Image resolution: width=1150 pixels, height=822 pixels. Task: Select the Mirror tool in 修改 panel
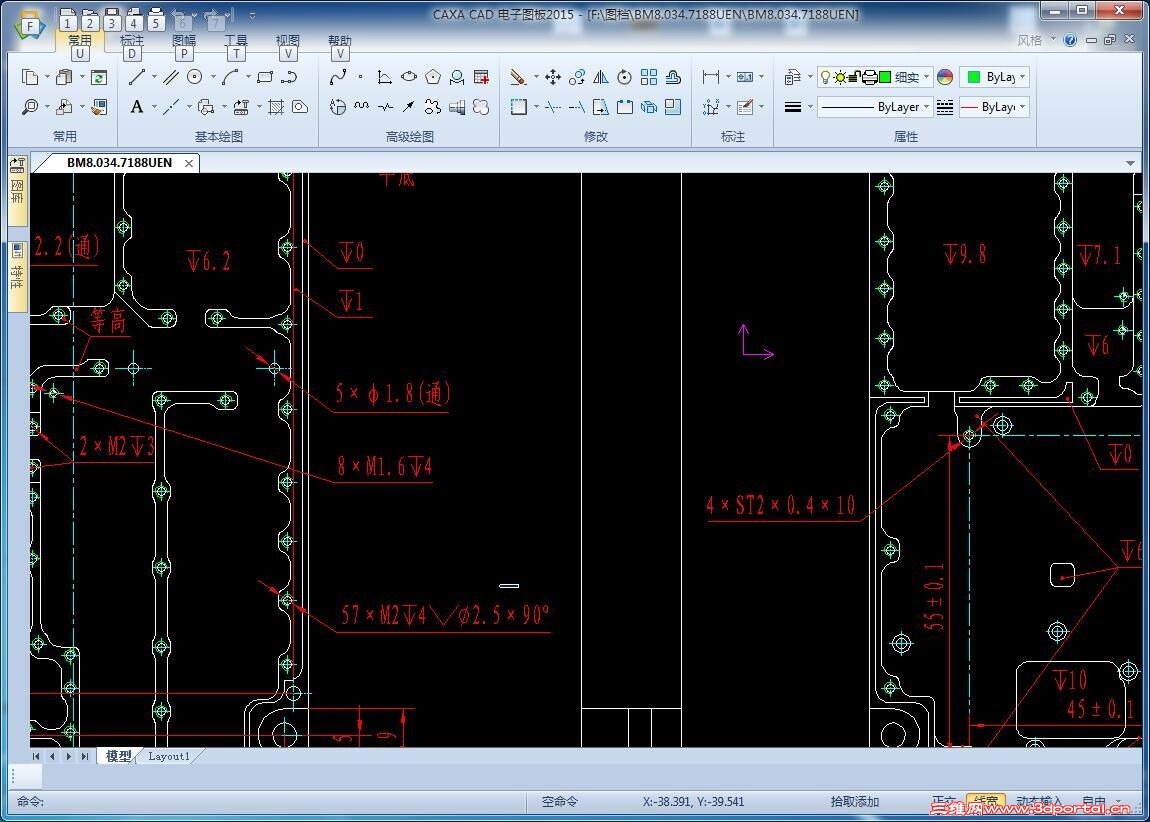coord(600,77)
